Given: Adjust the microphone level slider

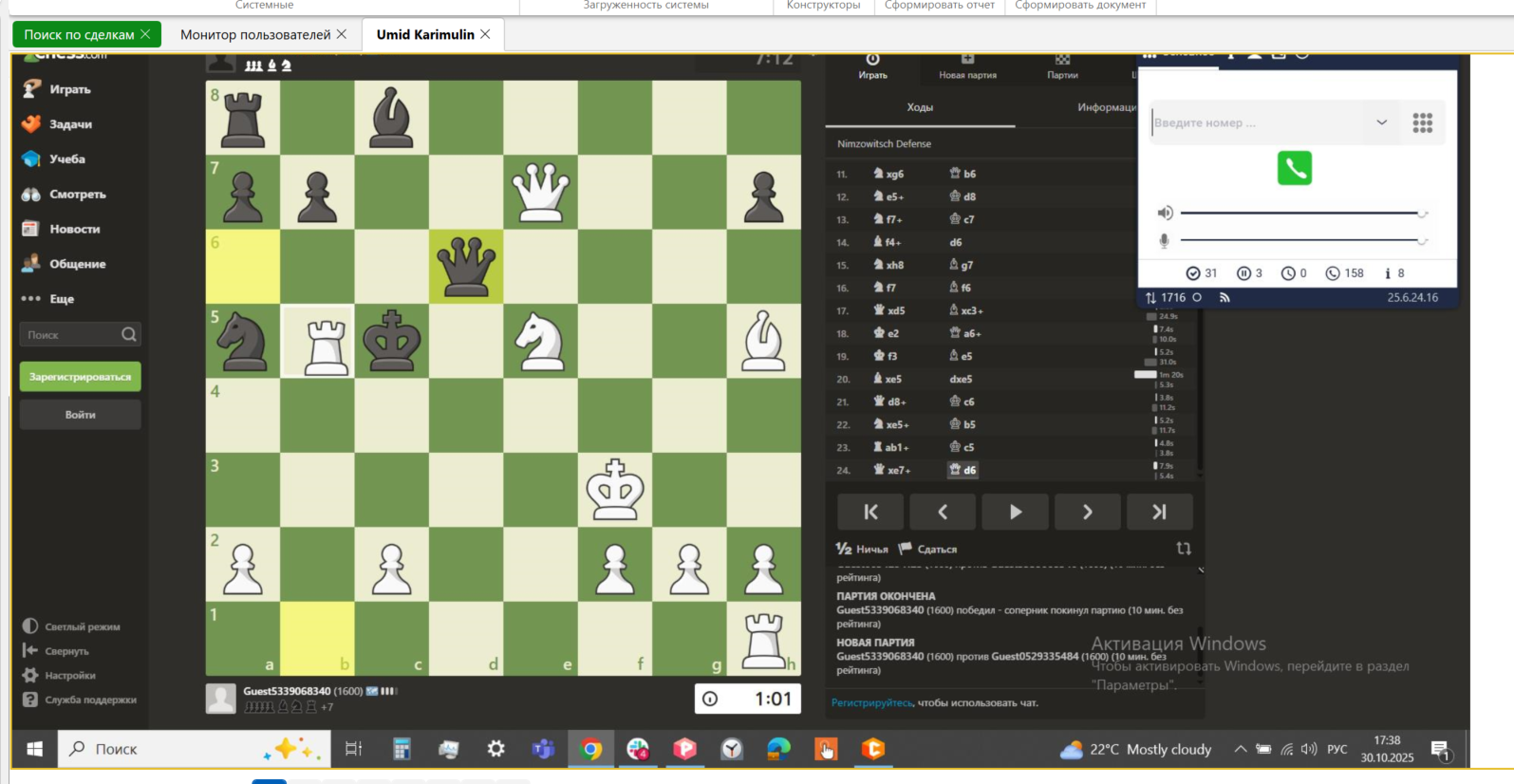Looking at the screenshot, I should tap(1304, 241).
